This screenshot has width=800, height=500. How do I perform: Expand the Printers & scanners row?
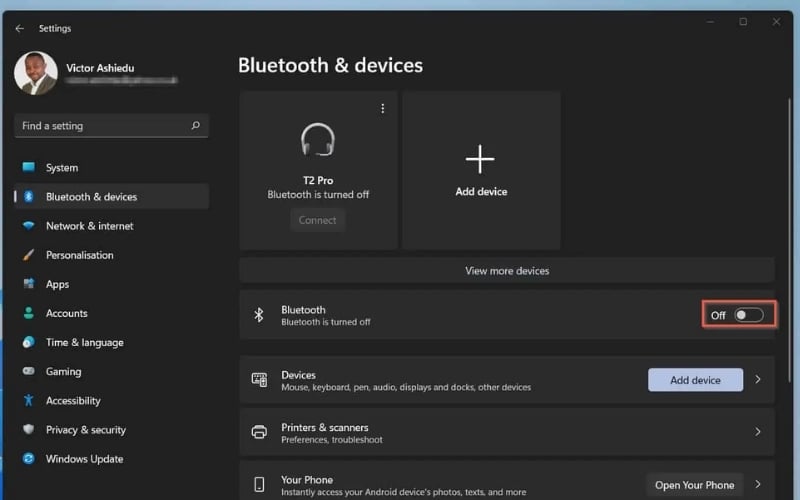506,432
